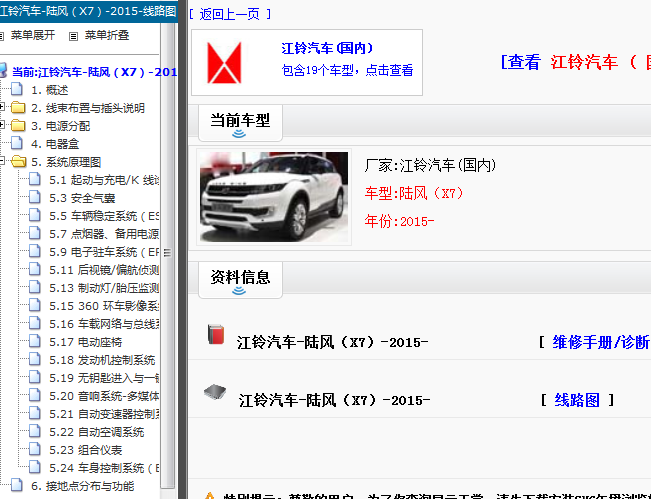The height and width of the screenshot is (499, 651).
Task: Open tree item 5.23 组合仪表
Action: (86, 450)
